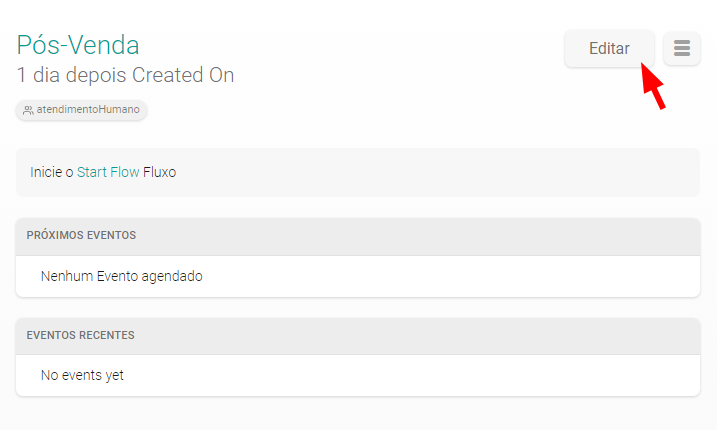Select the atendimentoHumano group label text

(88, 110)
